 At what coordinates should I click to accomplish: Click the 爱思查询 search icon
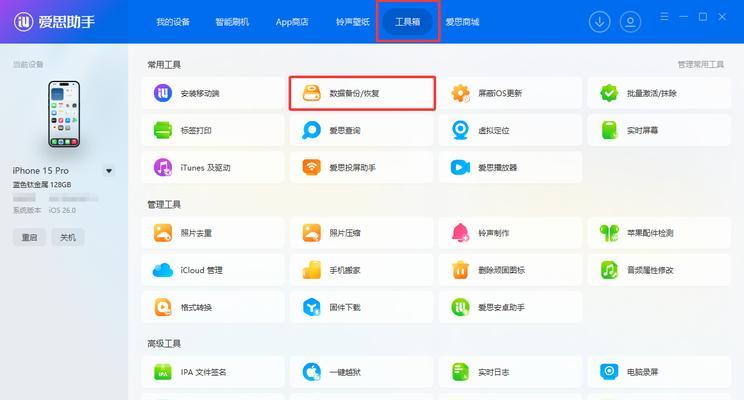tap(312, 130)
